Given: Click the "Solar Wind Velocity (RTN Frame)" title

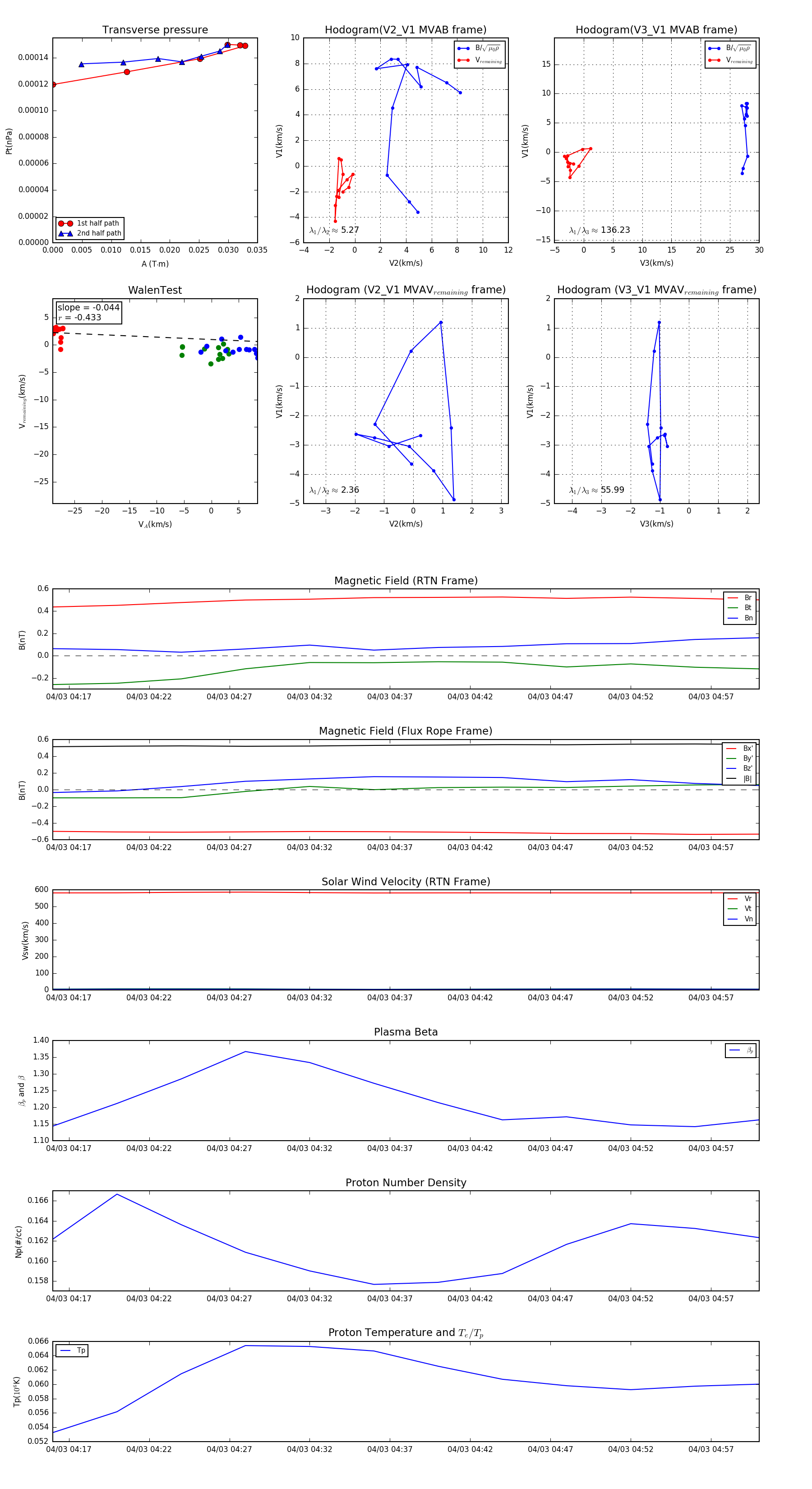Looking at the screenshot, I should point(406,882).
